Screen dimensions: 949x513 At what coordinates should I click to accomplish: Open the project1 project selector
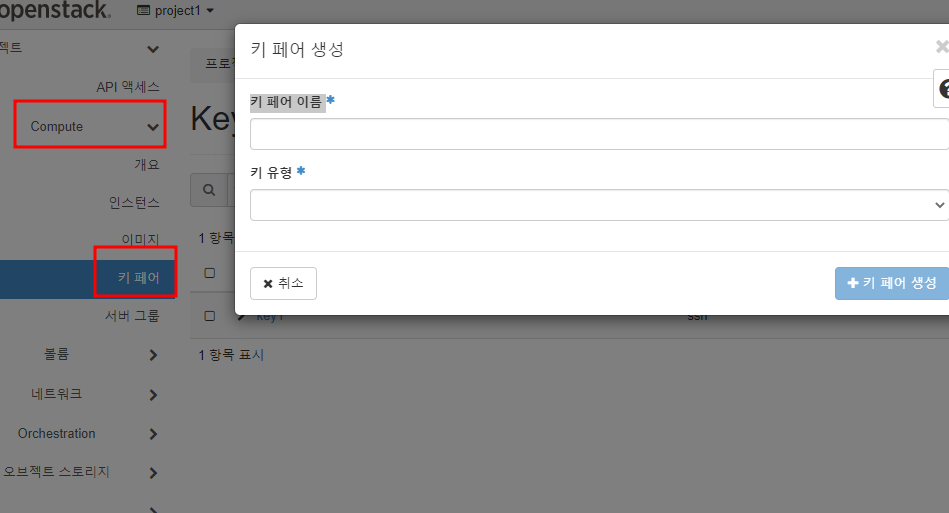(x=176, y=11)
